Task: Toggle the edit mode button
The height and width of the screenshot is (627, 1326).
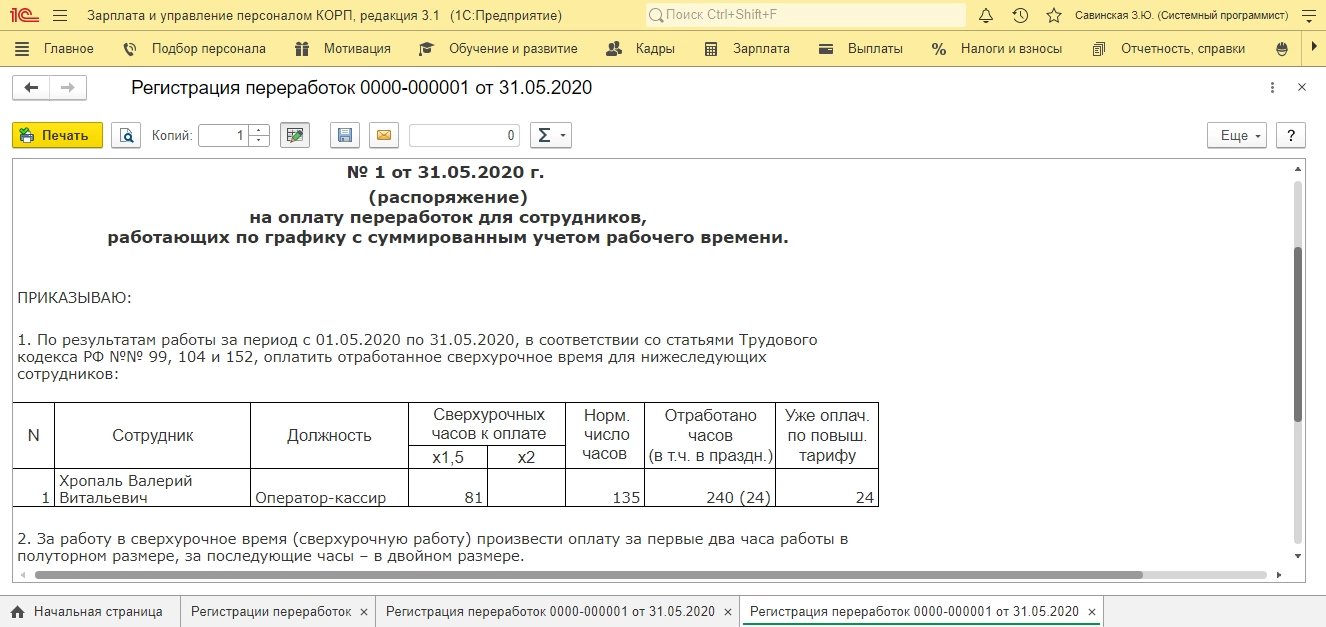Action: coord(295,135)
